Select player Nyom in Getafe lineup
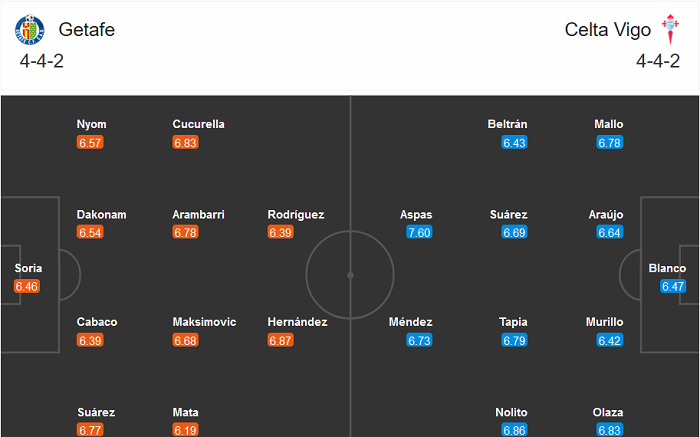Image resolution: width=700 pixels, height=437 pixels. [x=92, y=124]
